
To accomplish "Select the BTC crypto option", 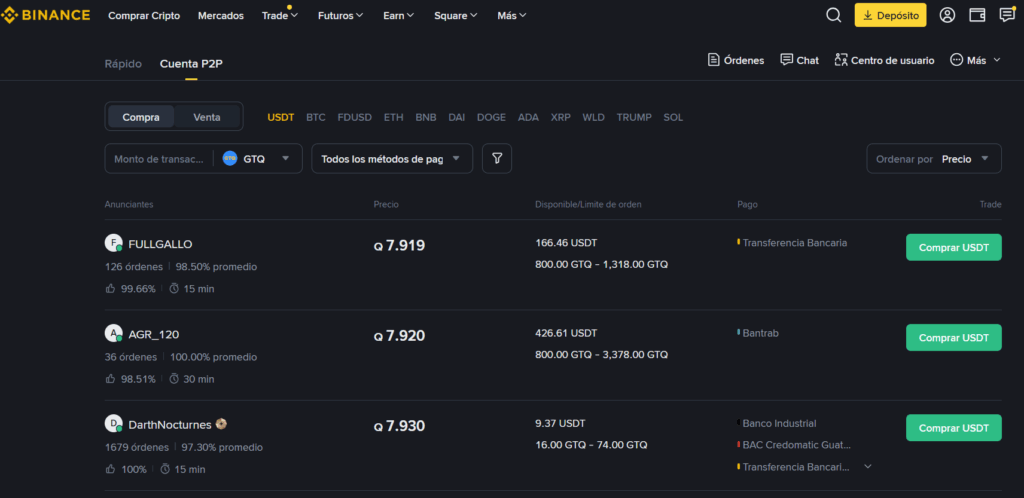I will pyautogui.click(x=315, y=117).
